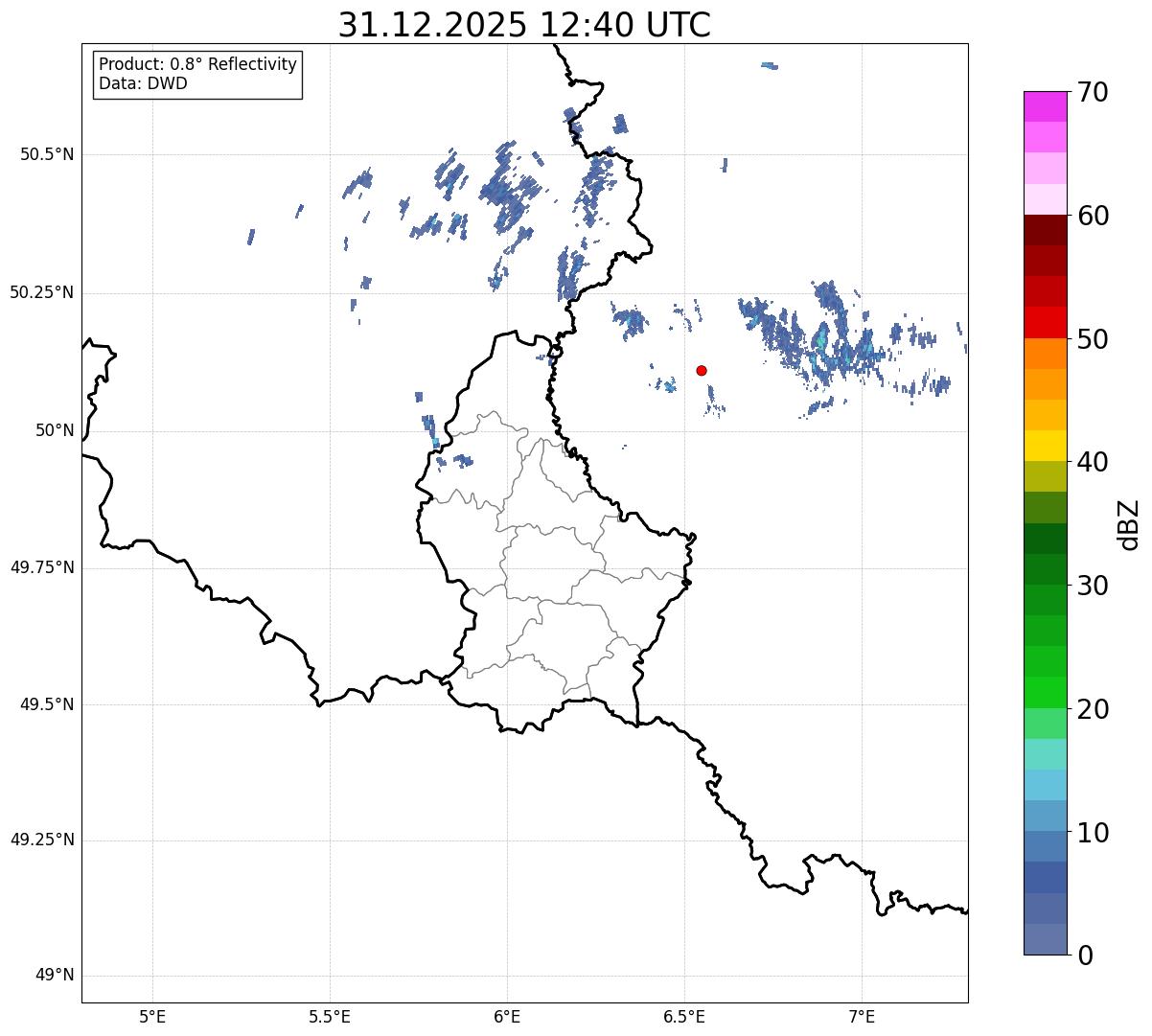Click the '70' colorbar tick label

(x=1093, y=92)
